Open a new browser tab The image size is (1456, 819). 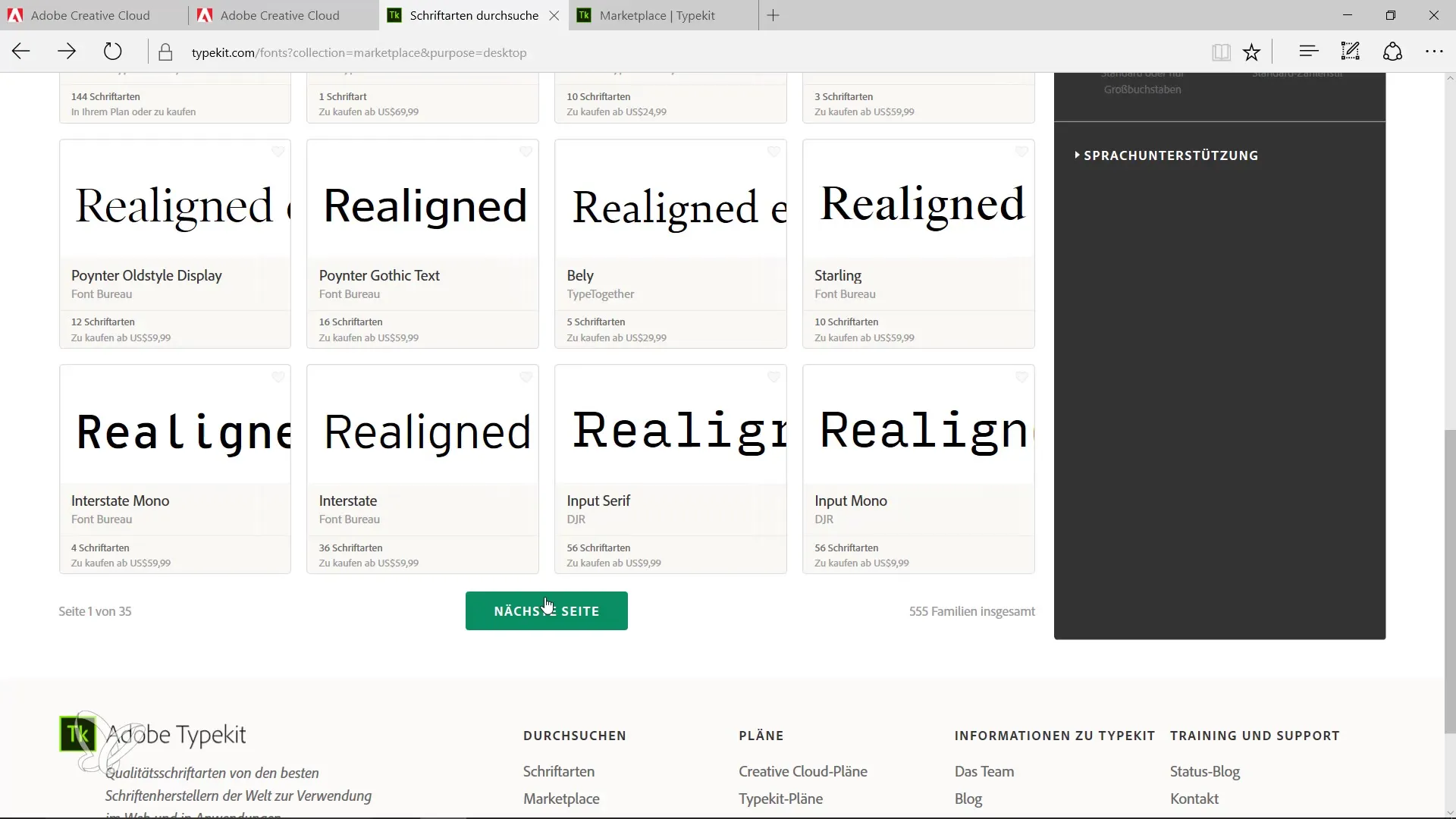click(773, 15)
